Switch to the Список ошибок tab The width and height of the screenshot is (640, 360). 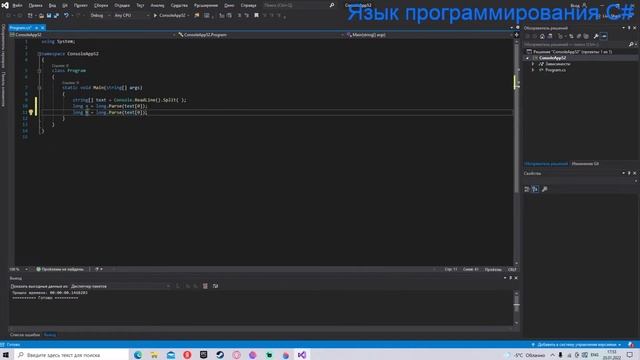(x=25, y=335)
